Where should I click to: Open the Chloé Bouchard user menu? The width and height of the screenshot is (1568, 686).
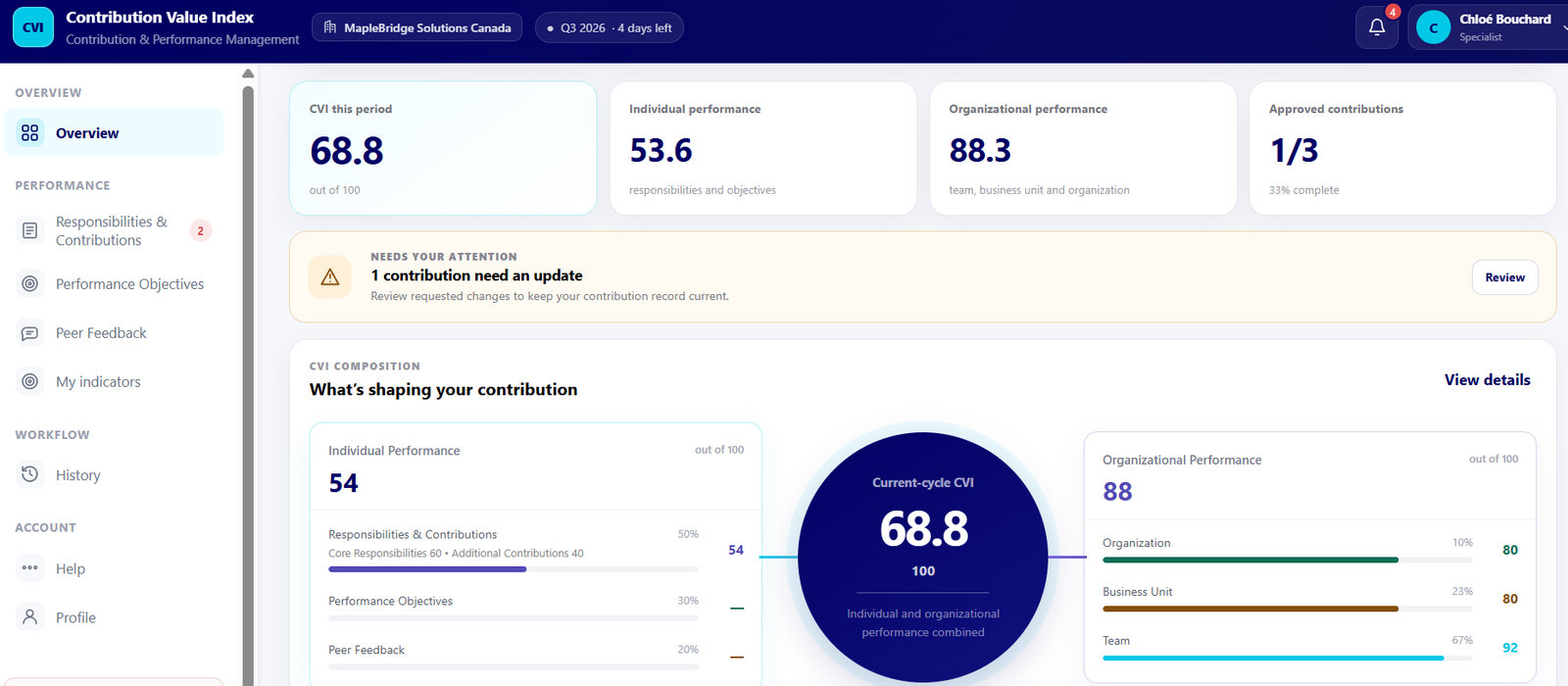[x=1488, y=27]
